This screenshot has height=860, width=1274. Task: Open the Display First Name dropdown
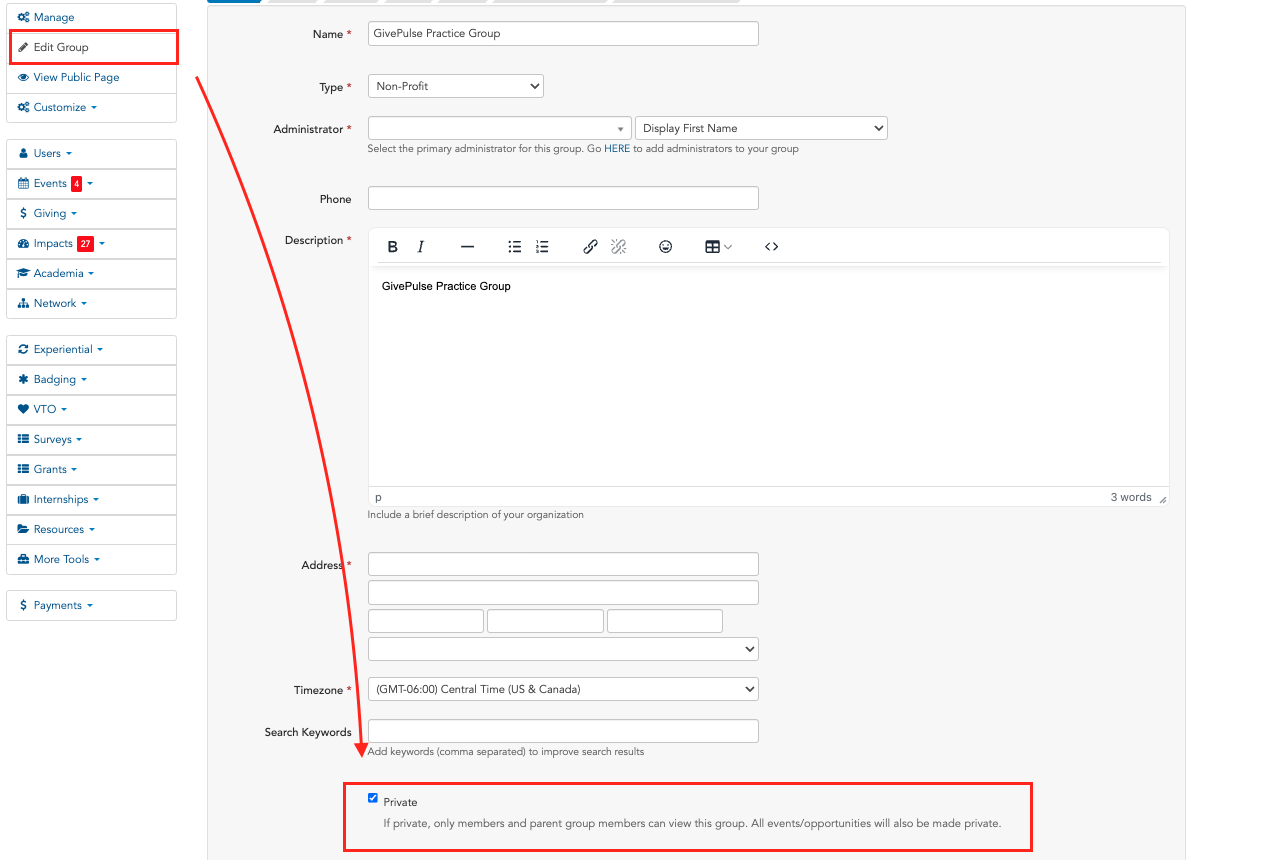pyautogui.click(x=761, y=128)
